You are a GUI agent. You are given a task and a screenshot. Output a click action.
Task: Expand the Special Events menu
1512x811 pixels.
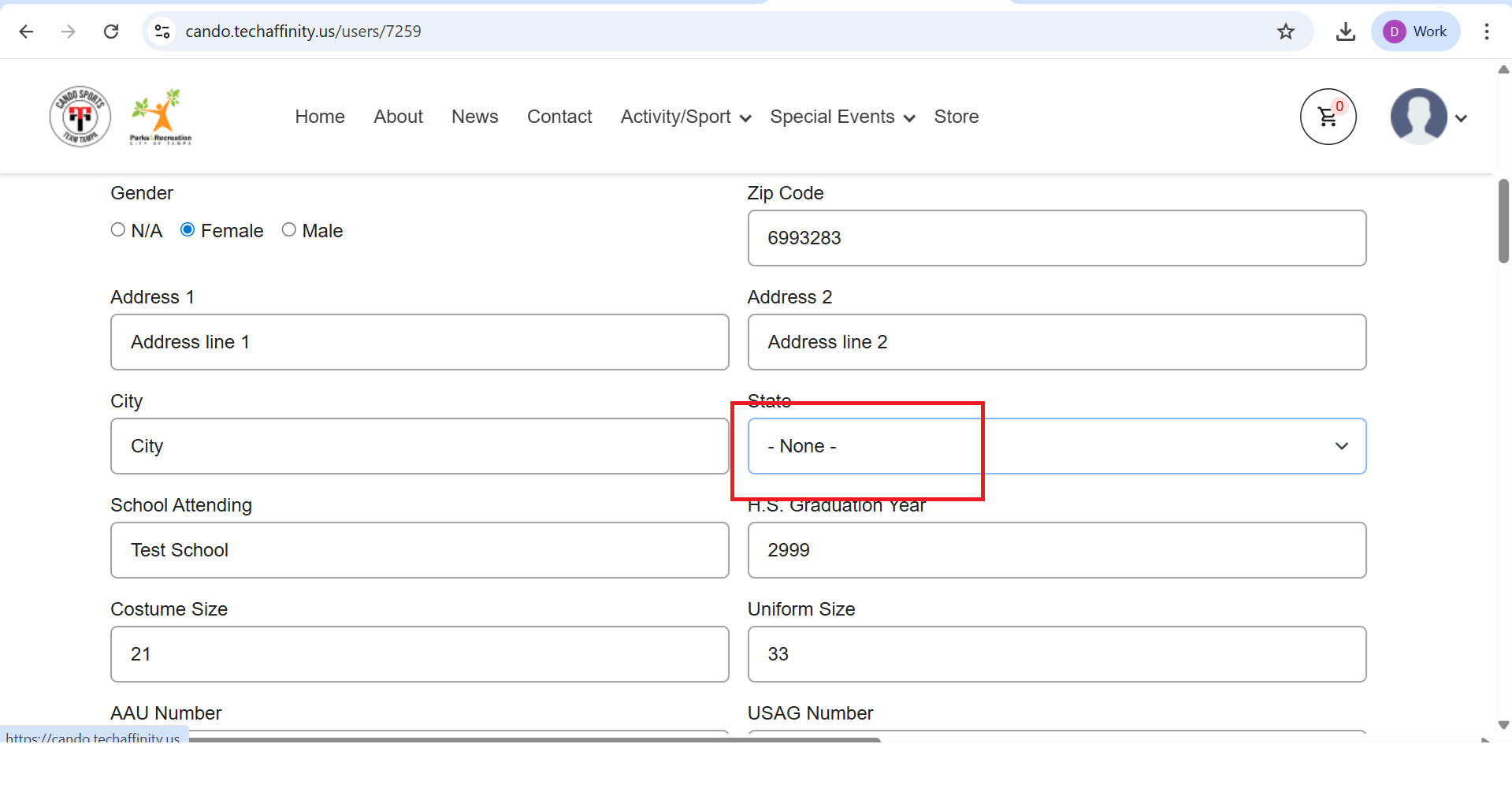[841, 117]
